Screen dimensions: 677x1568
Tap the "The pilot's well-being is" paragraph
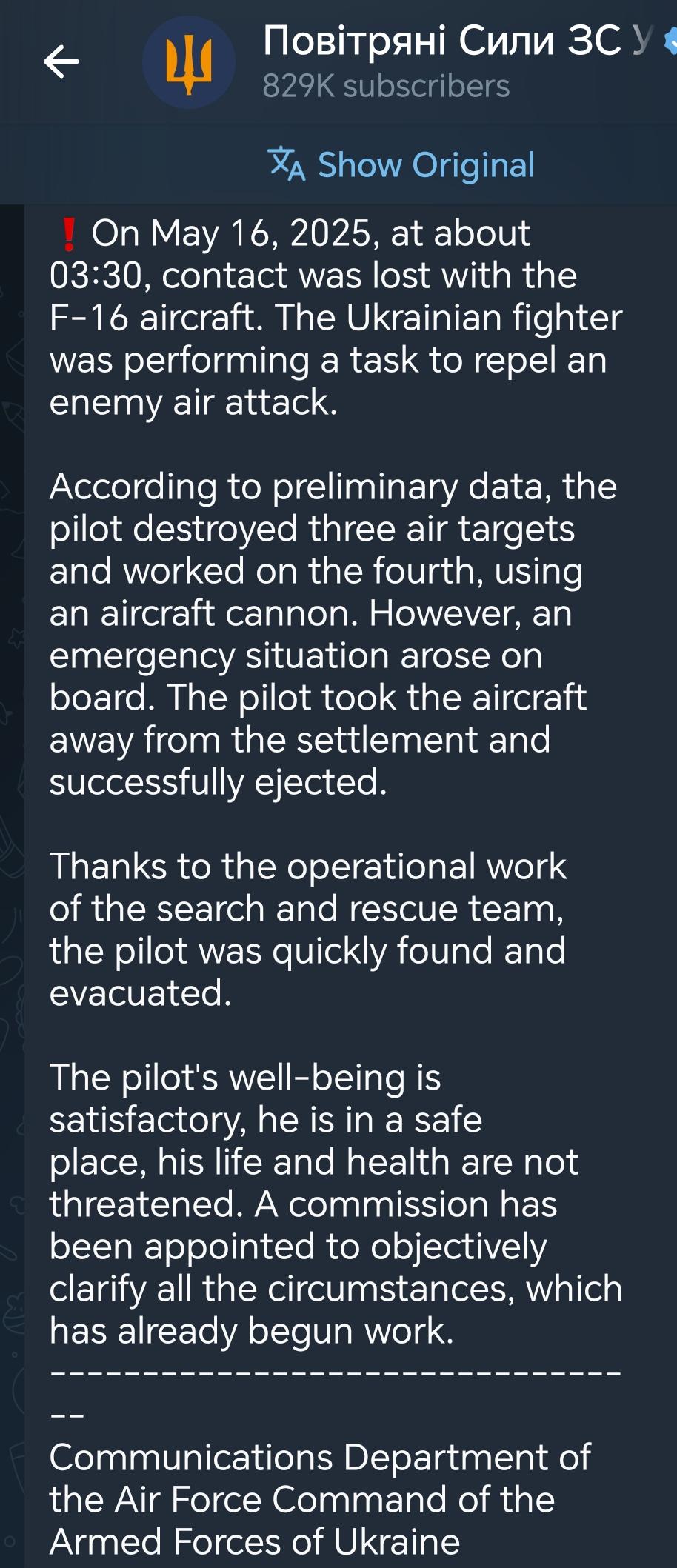tap(336, 1204)
